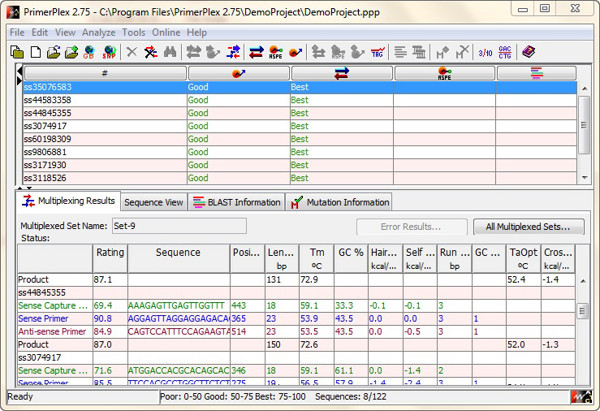The width and height of the screenshot is (600, 411).
Task: Select sequence row ss3118526
Action: tap(300, 178)
